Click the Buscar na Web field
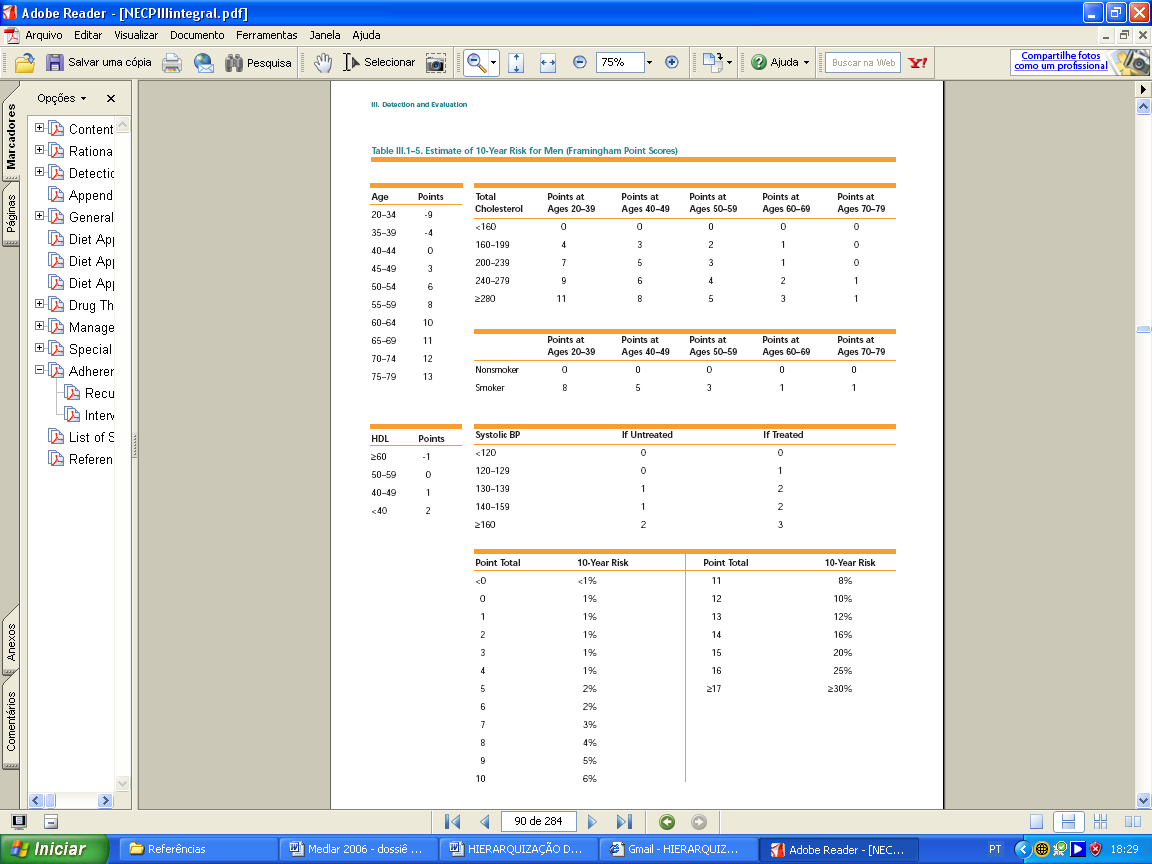Image resolution: width=1152 pixels, height=864 pixels. 862,62
